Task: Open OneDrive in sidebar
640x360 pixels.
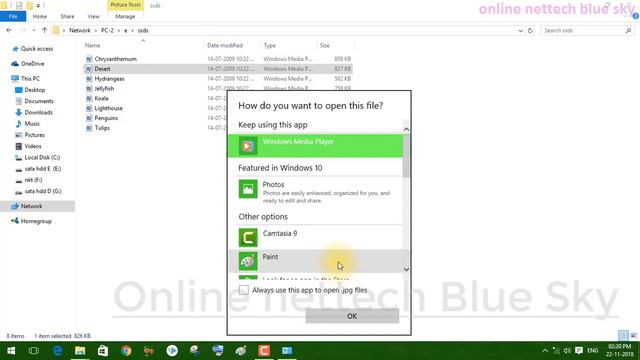Action: pyautogui.click(x=32, y=64)
